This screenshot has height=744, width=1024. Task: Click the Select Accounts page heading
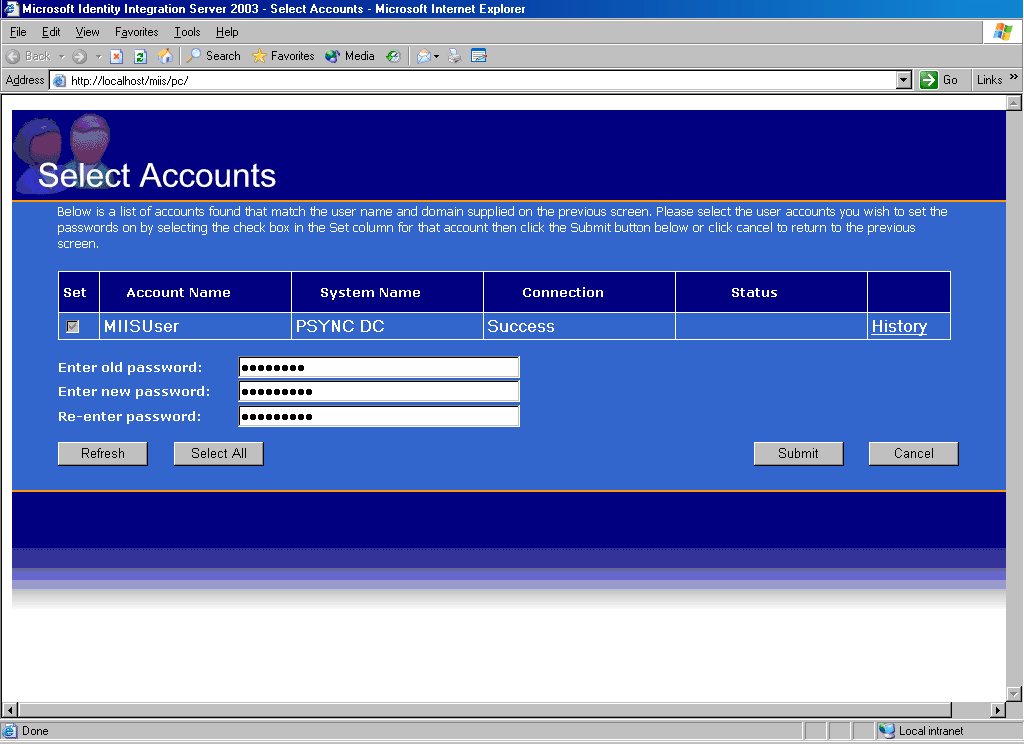pyautogui.click(x=157, y=175)
